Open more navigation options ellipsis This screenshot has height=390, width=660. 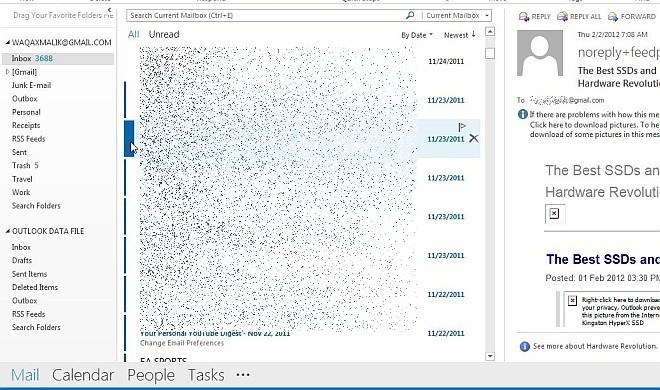(243, 374)
